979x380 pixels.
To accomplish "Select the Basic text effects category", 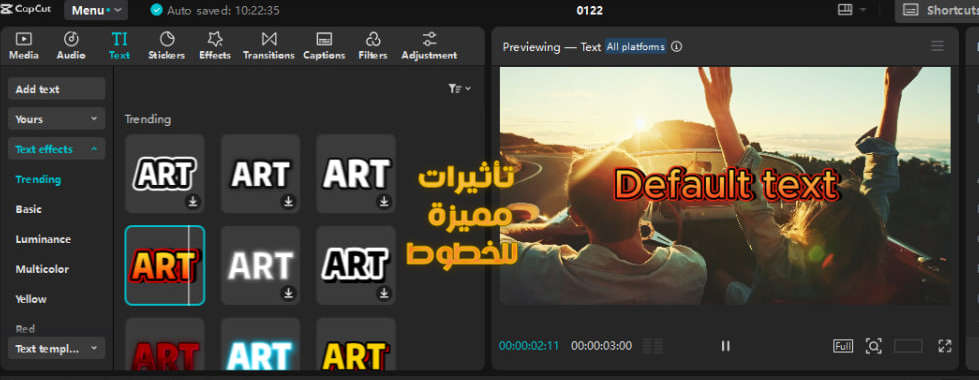I will coord(29,209).
